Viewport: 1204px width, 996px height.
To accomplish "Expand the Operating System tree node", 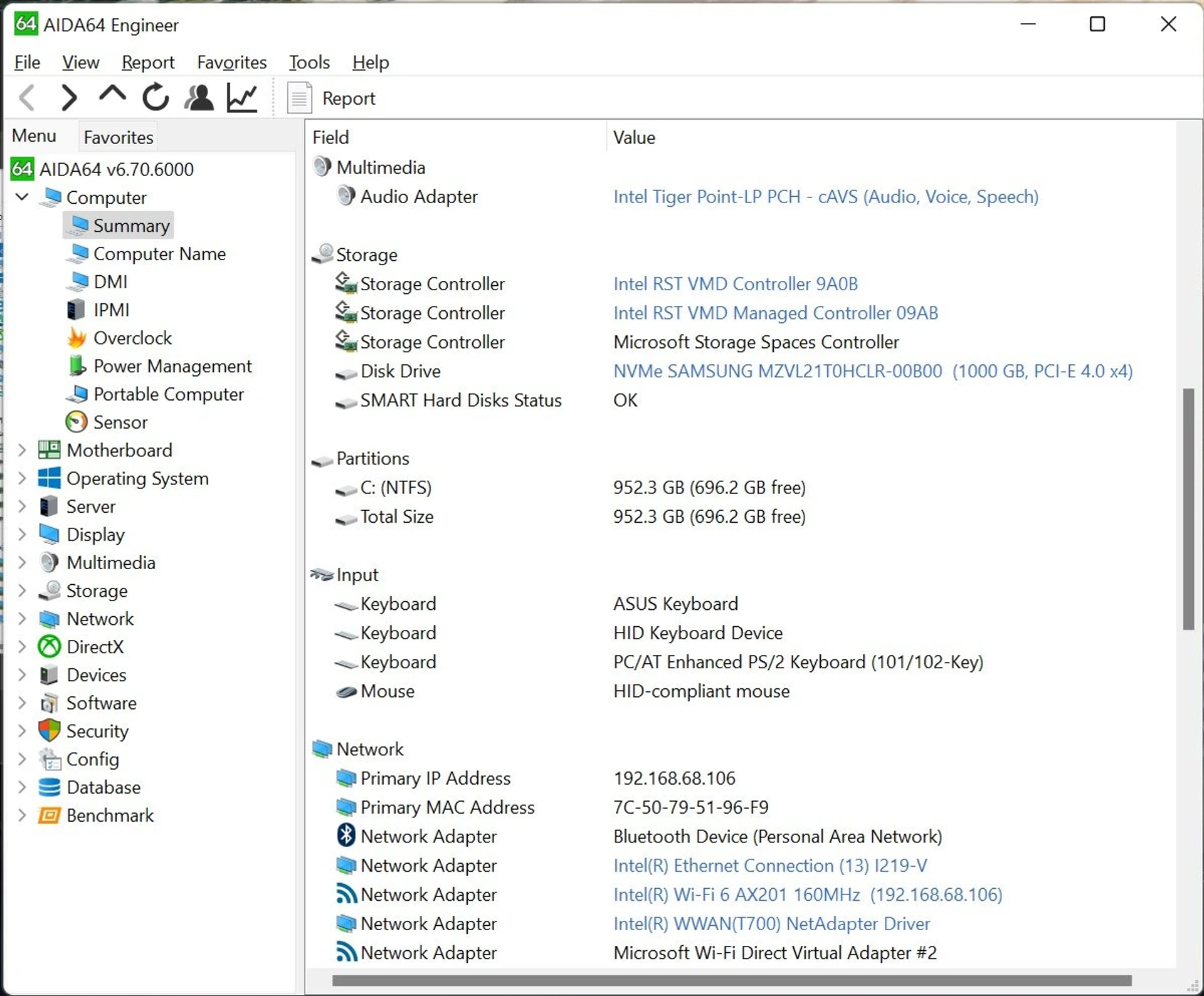I will point(22,478).
